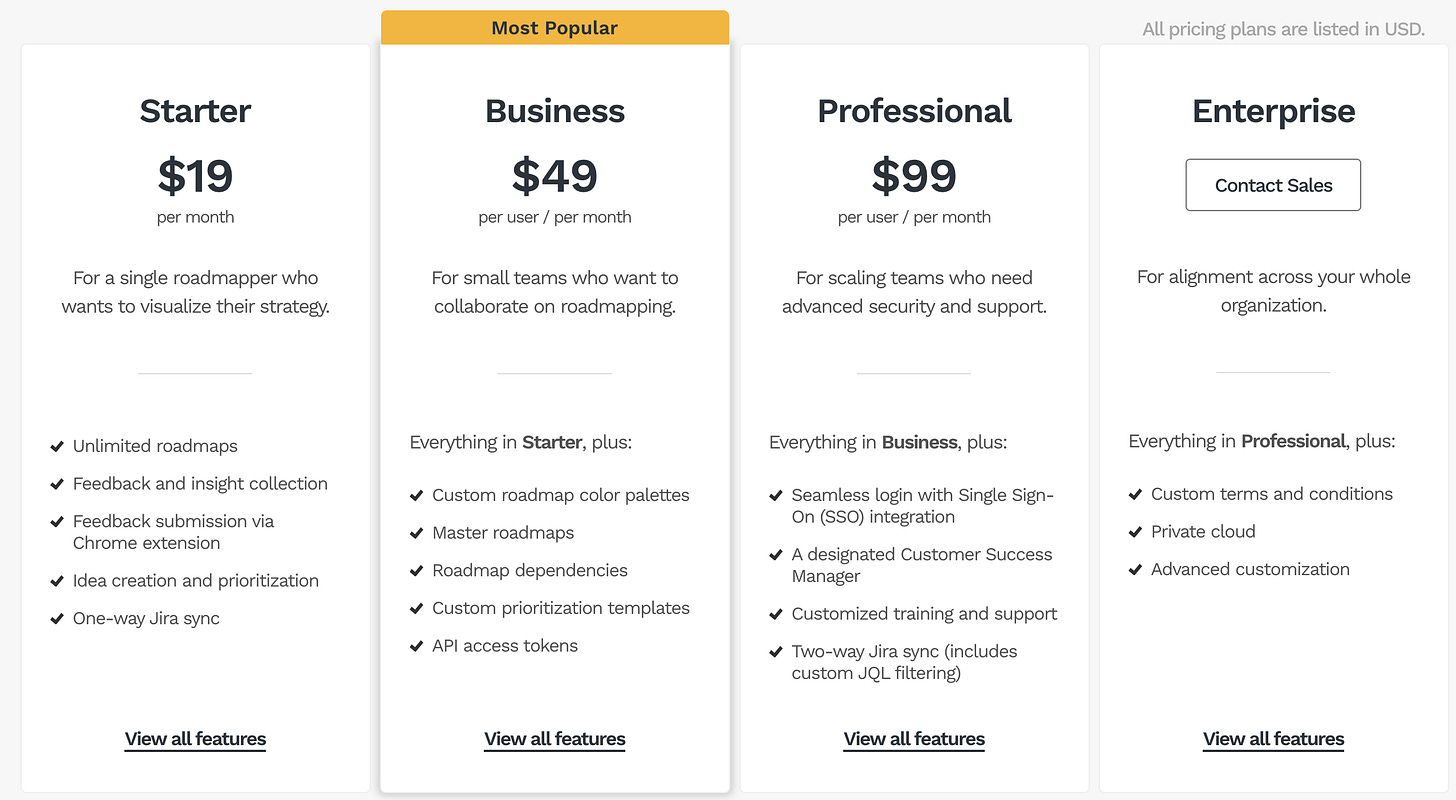Click checkmark icon next to One-way Jira sync

[57, 618]
